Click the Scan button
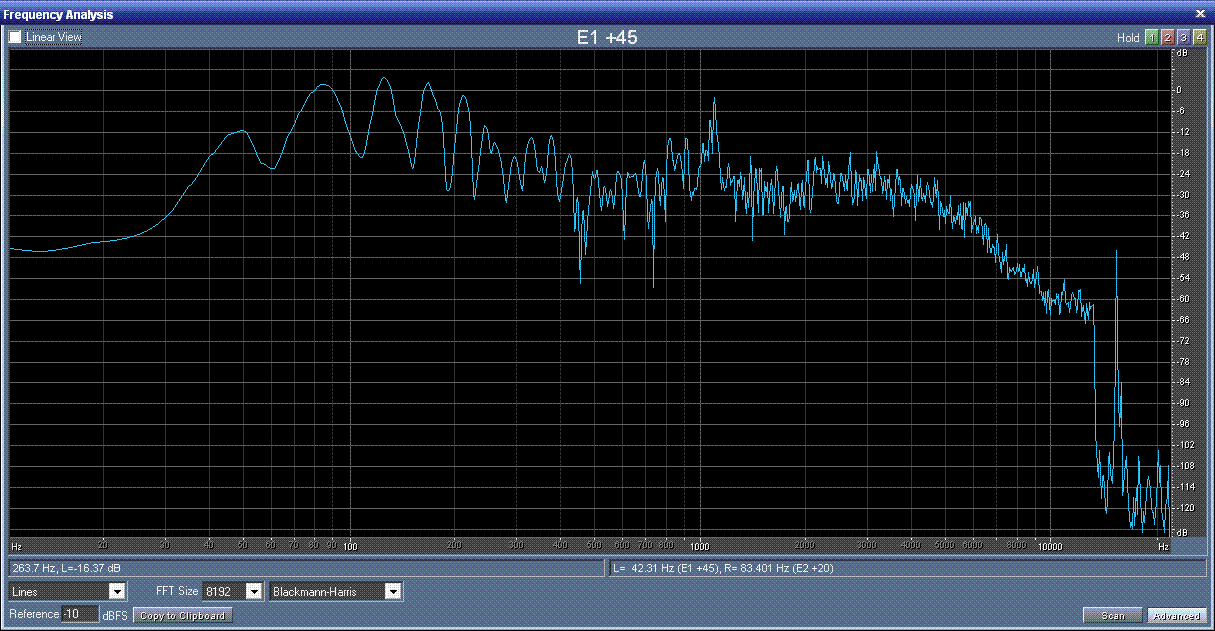 tap(1113, 616)
